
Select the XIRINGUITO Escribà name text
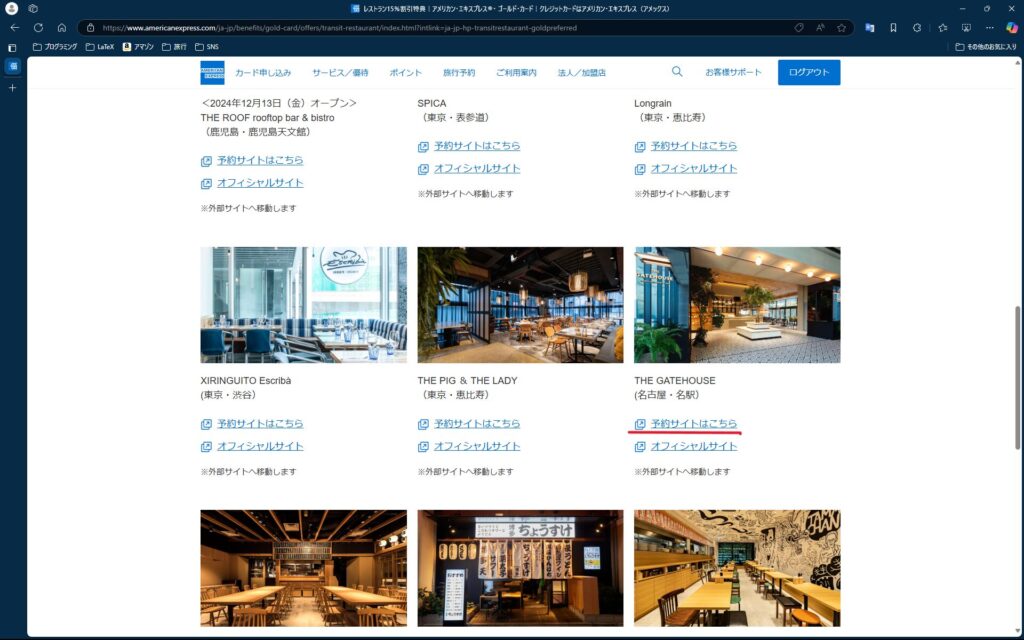click(246, 380)
